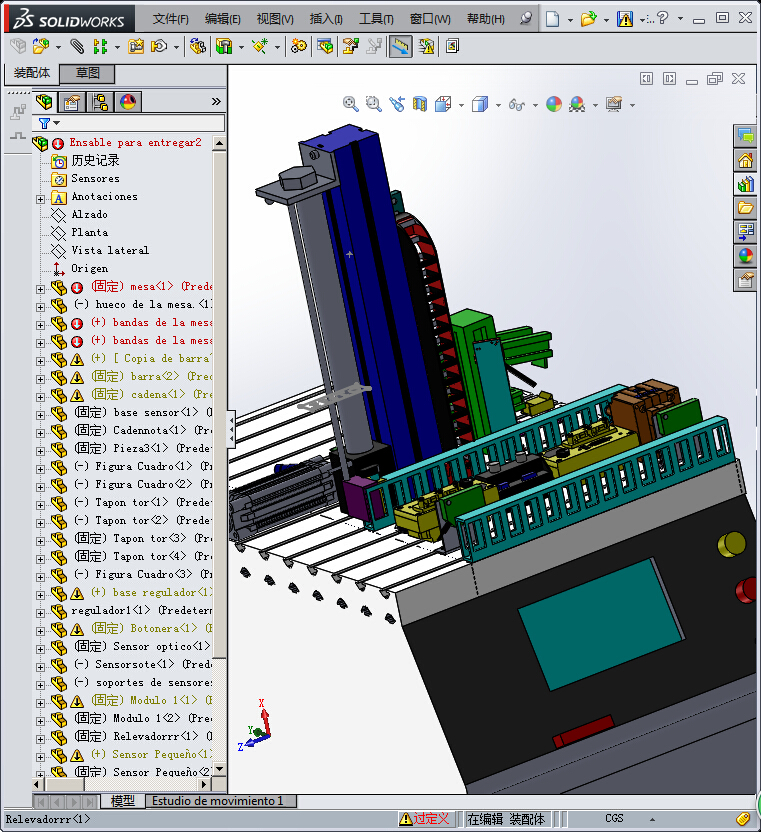Viewport: 761px width, 832px height.
Task: Click the Zoom to Fit icon
Action: point(350,104)
